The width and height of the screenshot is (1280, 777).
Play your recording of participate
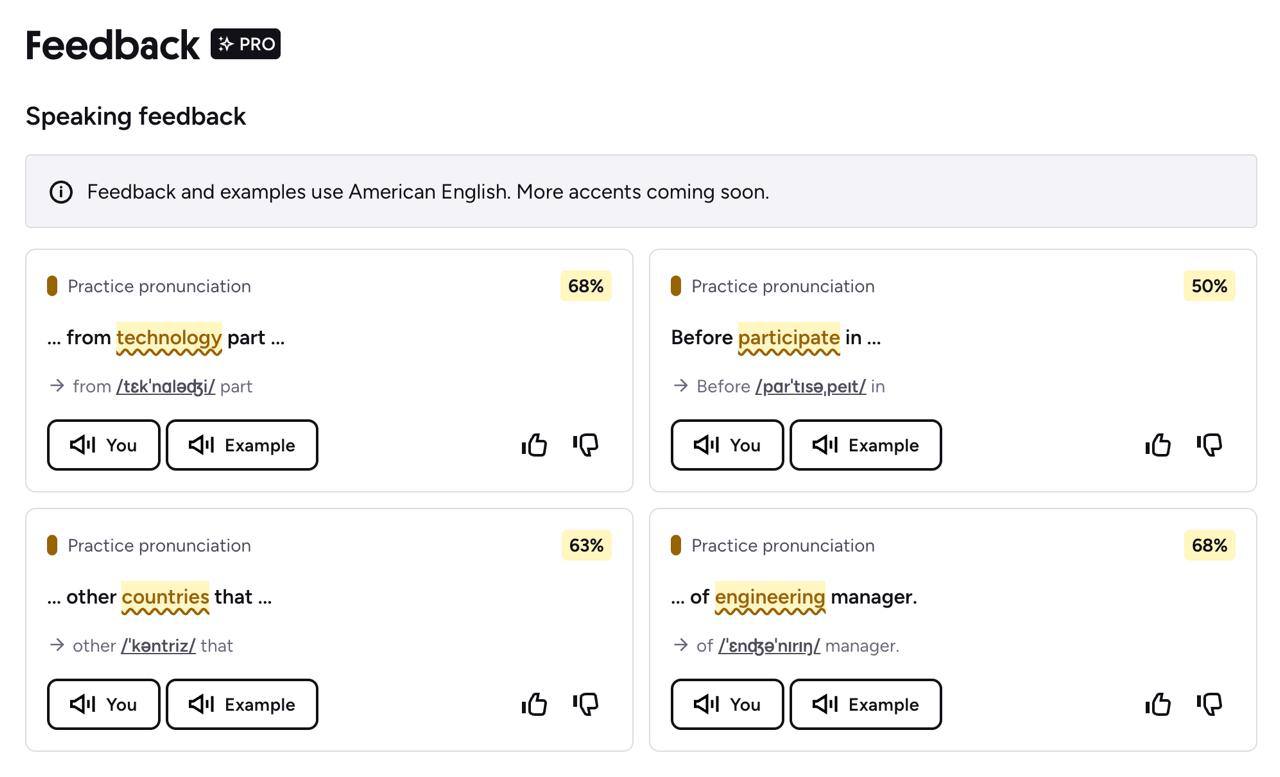tap(727, 445)
